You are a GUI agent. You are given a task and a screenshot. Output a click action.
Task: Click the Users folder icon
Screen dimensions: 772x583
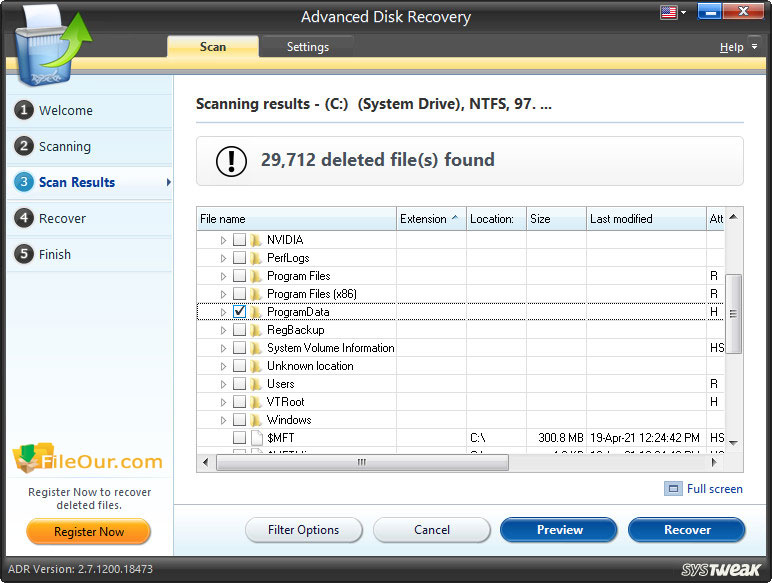tap(256, 384)
